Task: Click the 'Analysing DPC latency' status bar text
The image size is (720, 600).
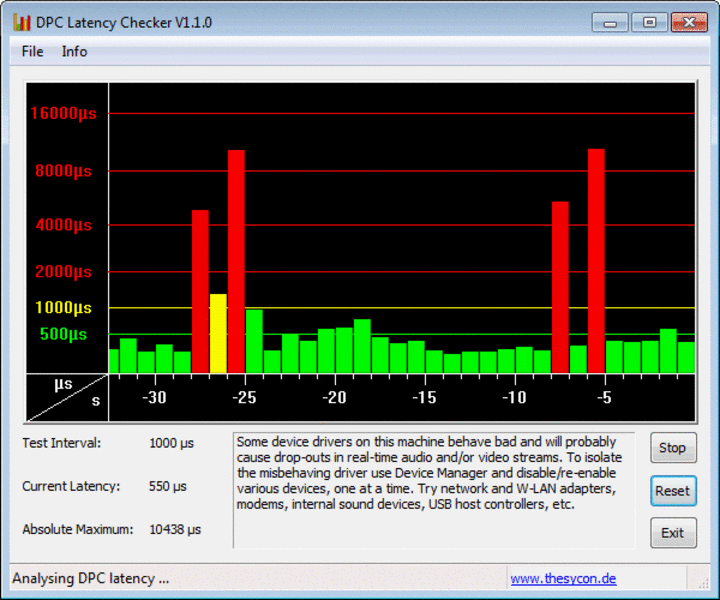Action: click(x=91, y=578)
